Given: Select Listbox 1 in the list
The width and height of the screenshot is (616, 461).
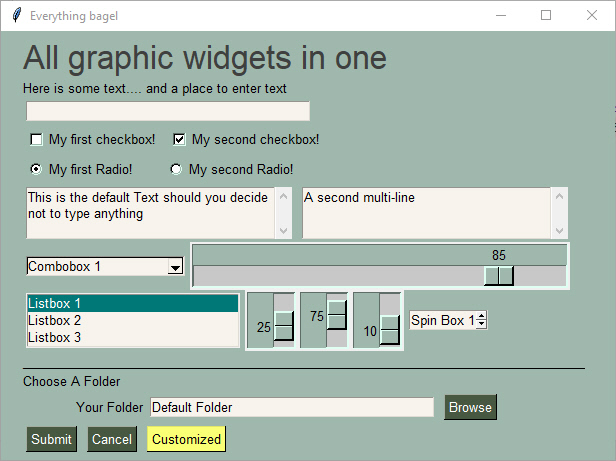Looking at the screenshot, I should pyautogui.click(x=133, y=303).
